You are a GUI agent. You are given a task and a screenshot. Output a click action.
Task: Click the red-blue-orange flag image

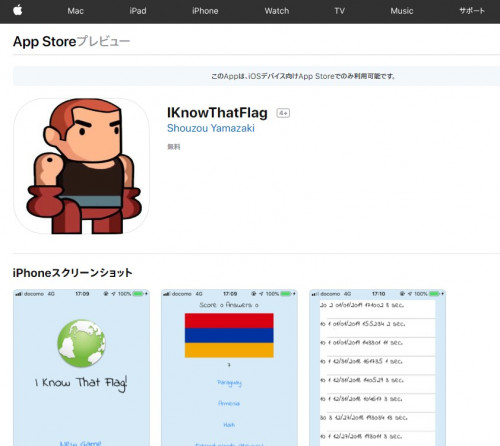(x=229, y=335)
